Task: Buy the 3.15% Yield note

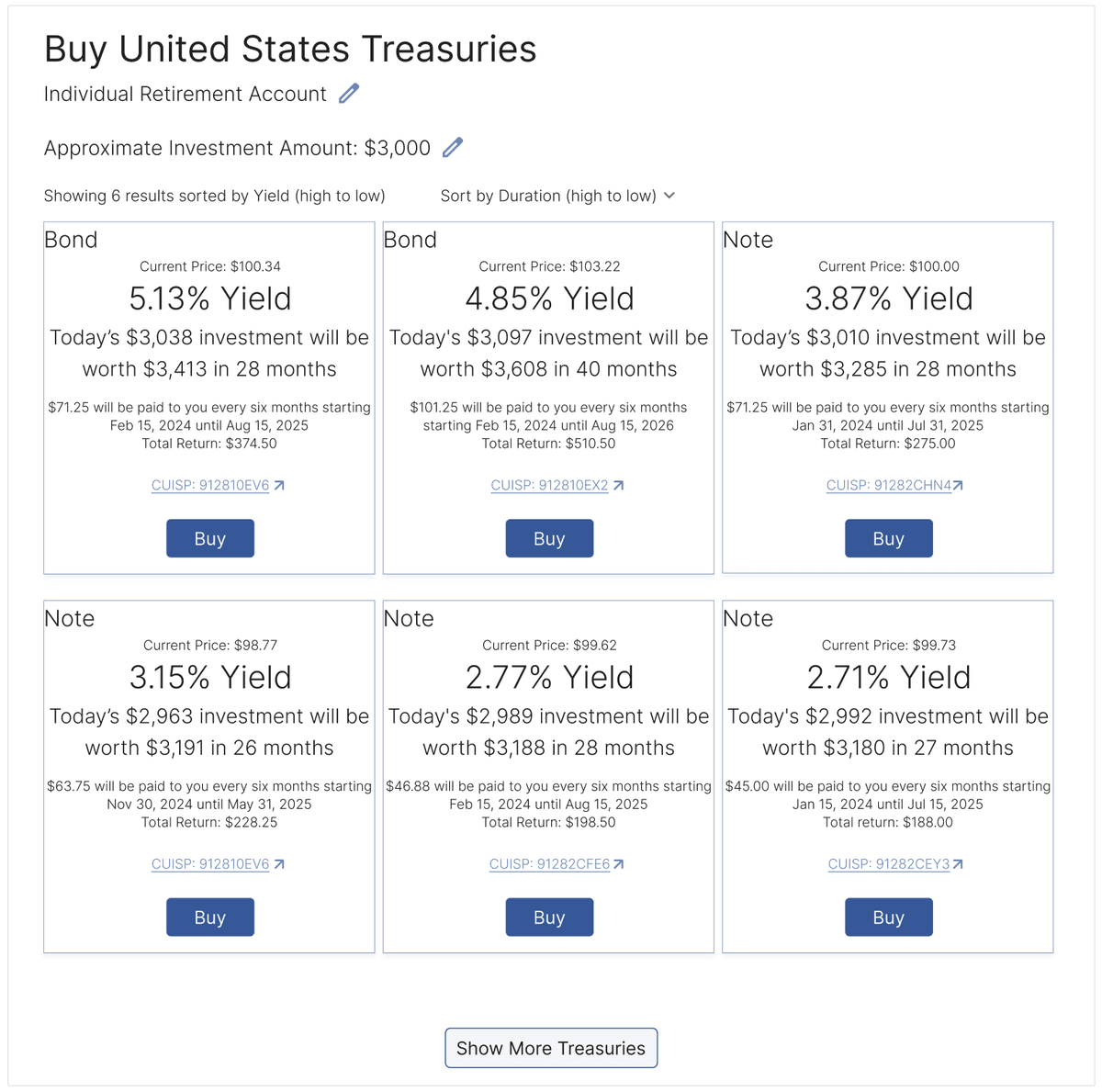Action: pyautogui.click(x=209, y=918)
